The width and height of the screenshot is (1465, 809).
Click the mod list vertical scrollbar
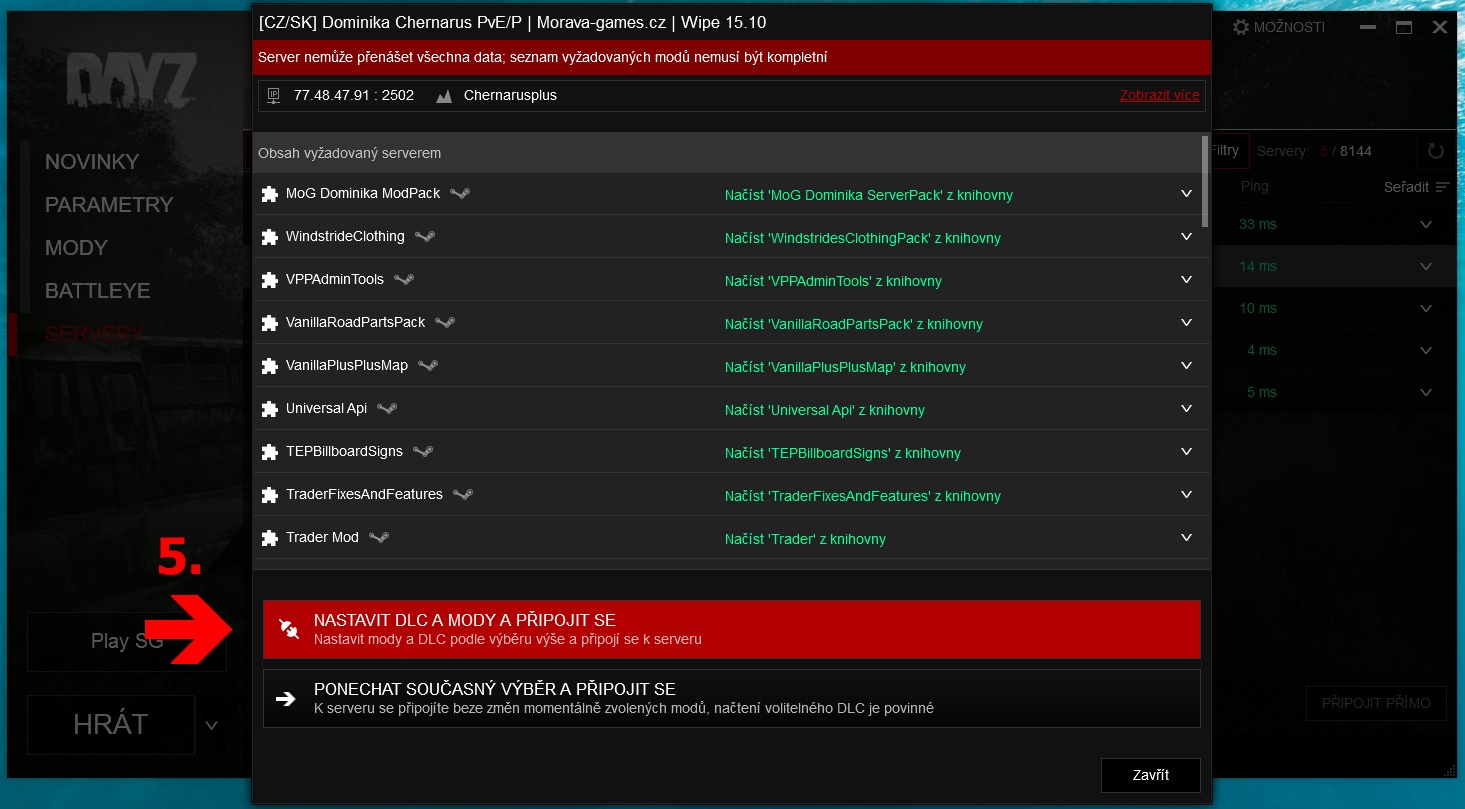tap(1205, 182)
